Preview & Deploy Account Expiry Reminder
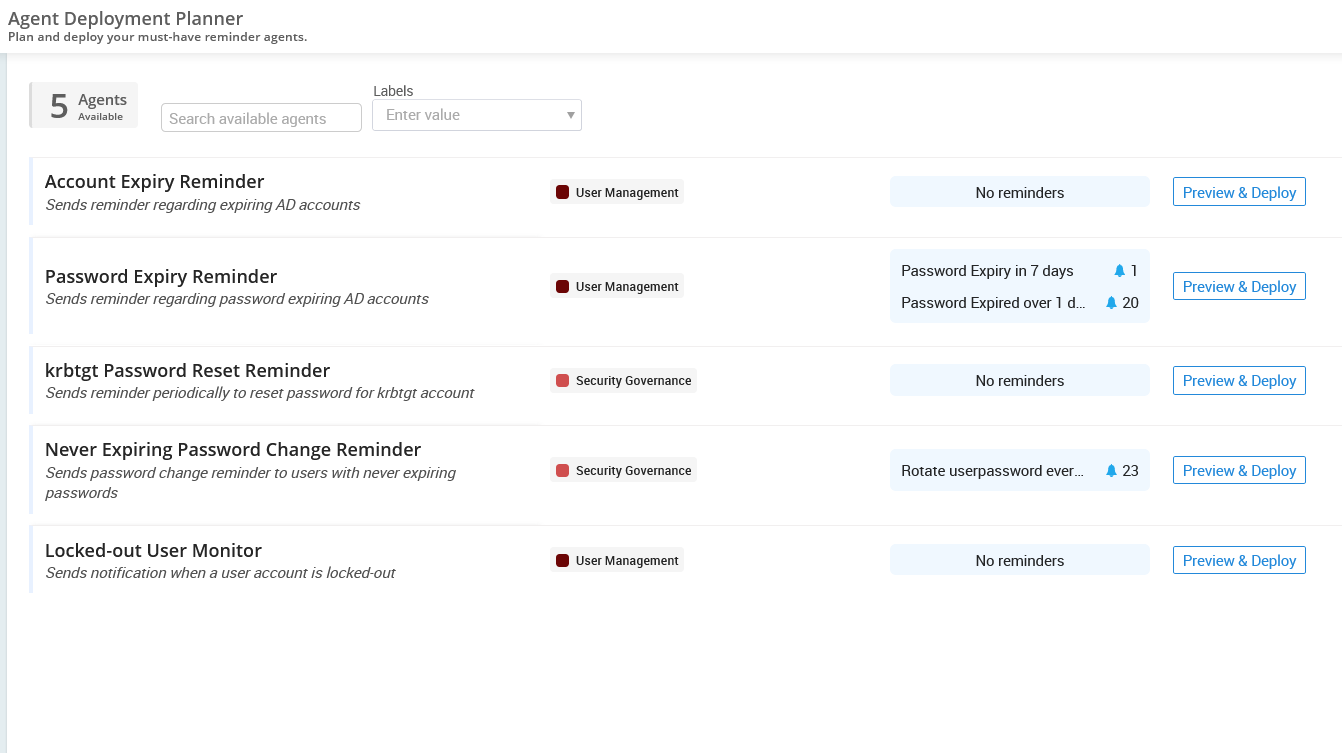1342x753 pixels. point(1239,193)
